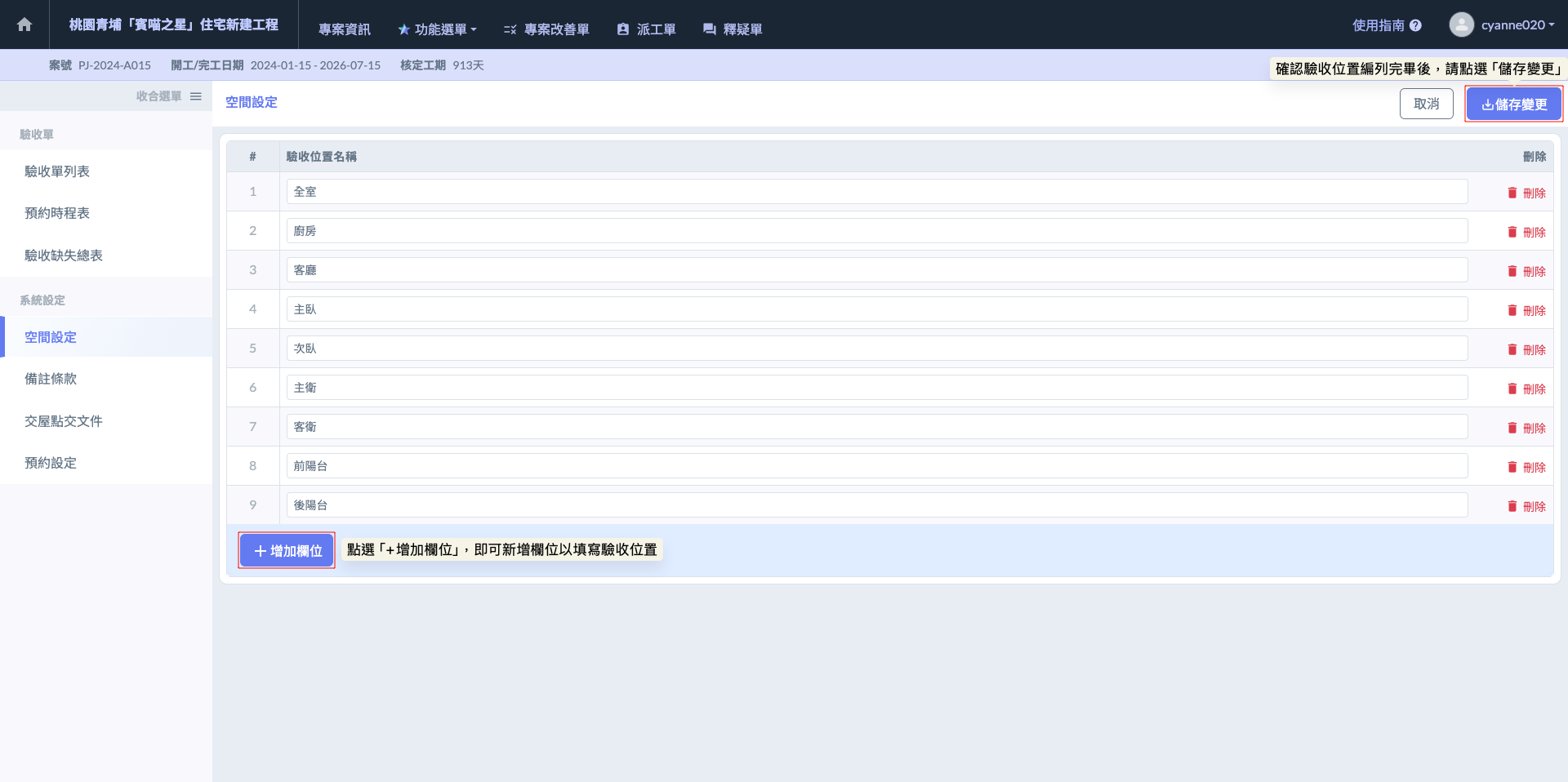Delete the 廚房 row via trash icon
This screenshot has height=782, width=1568.
(x=1512, y=232)
